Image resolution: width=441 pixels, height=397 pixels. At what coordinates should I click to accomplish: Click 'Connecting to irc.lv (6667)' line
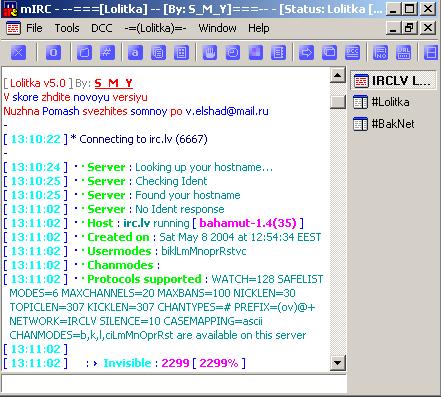(x=143, y=139)
